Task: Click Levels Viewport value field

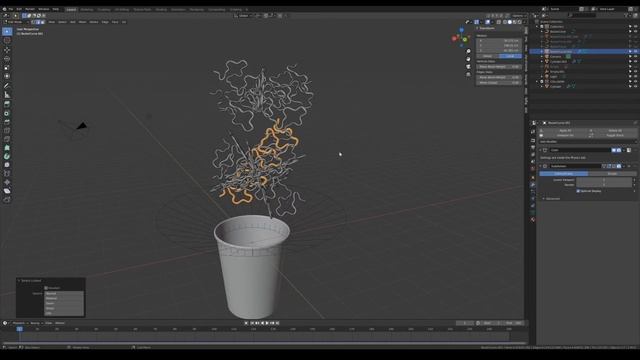Action: [x=604, y=180]
